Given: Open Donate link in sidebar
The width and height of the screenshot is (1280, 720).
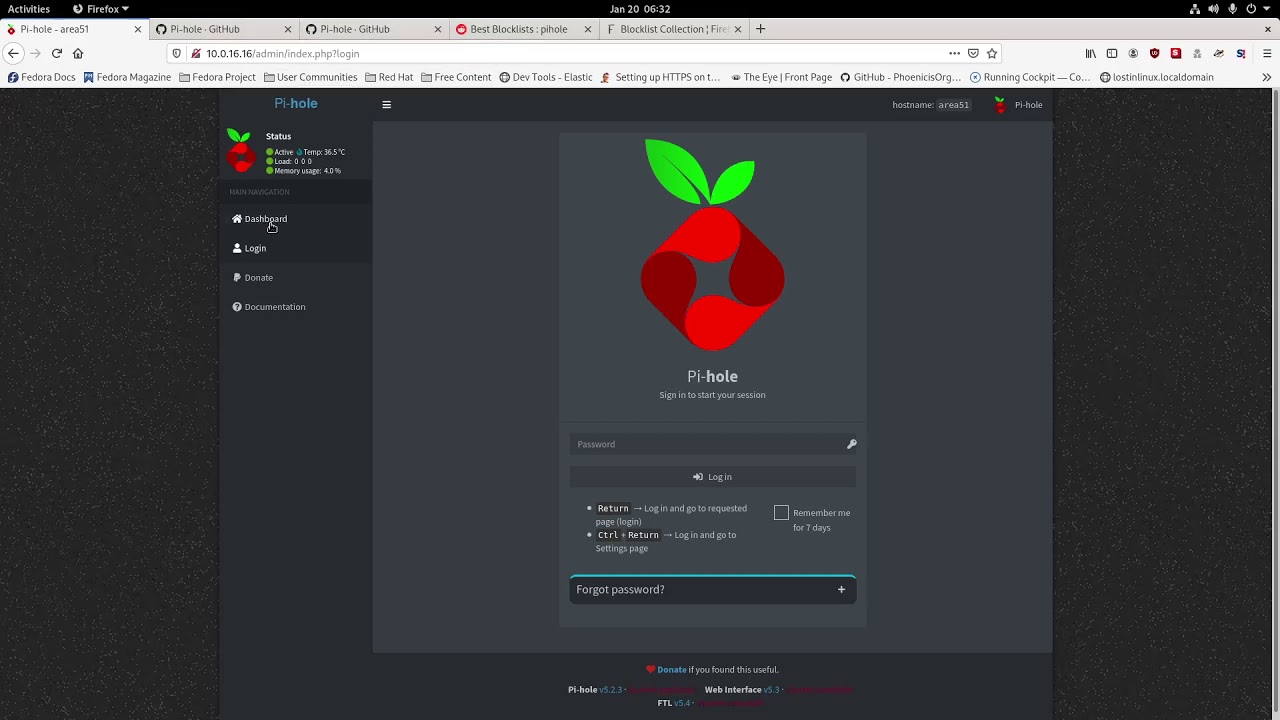Looking at the screenshot, I should pyautogui.click(x=258, y=277).
